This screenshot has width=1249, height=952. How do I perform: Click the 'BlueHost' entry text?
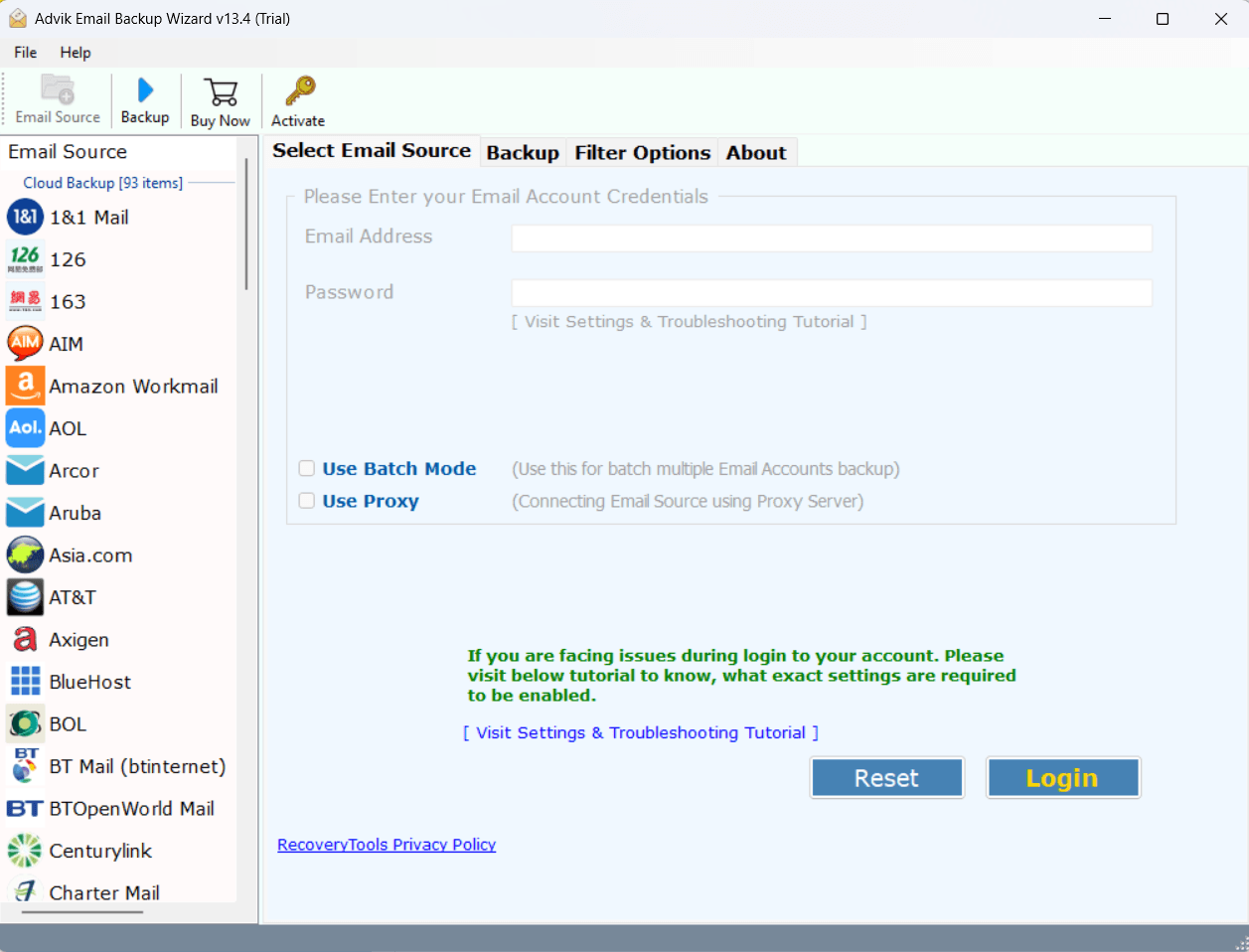point(90,682)
